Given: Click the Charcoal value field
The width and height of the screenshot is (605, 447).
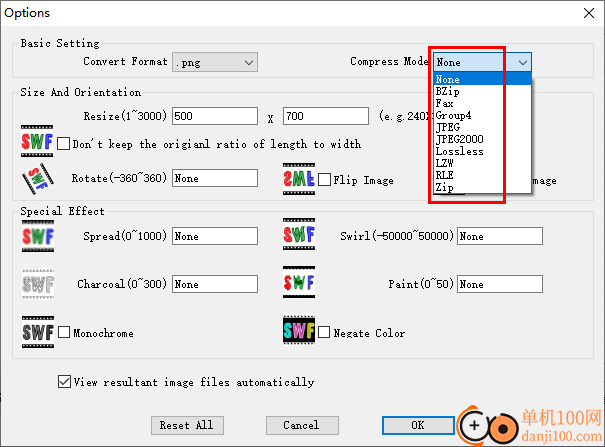Looking at the screenshot, I should (x=215, y=284).
